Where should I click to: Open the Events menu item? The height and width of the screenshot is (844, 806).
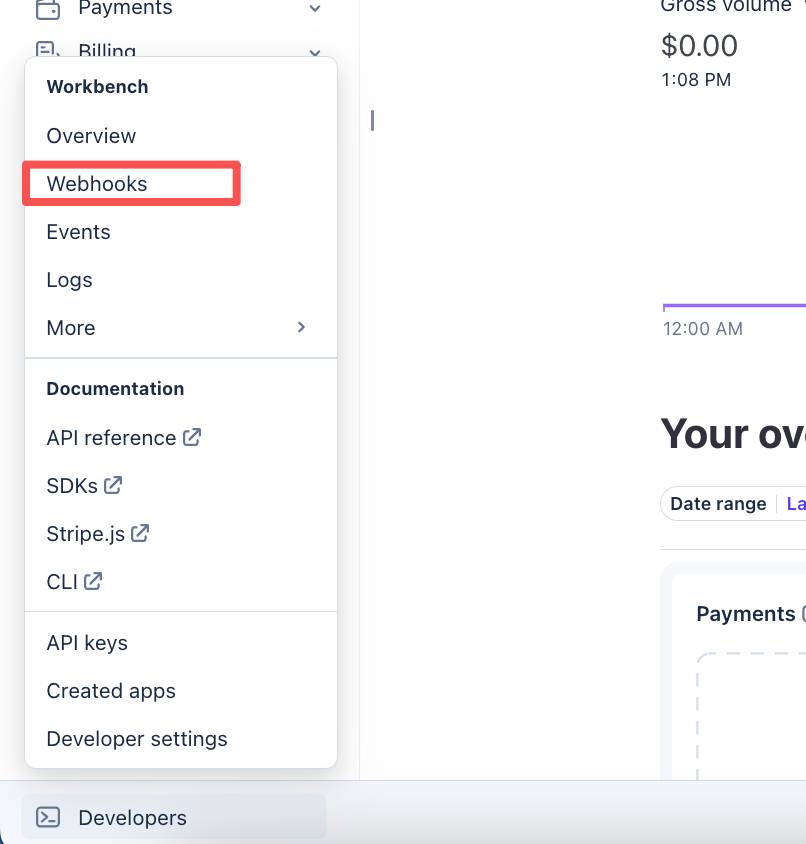[x=78, y=232]
